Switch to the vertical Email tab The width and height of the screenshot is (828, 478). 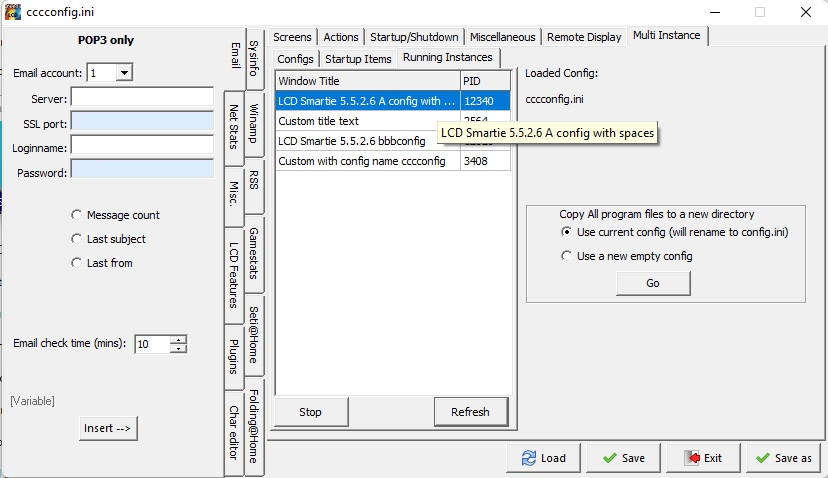click(x=235, y=57)
